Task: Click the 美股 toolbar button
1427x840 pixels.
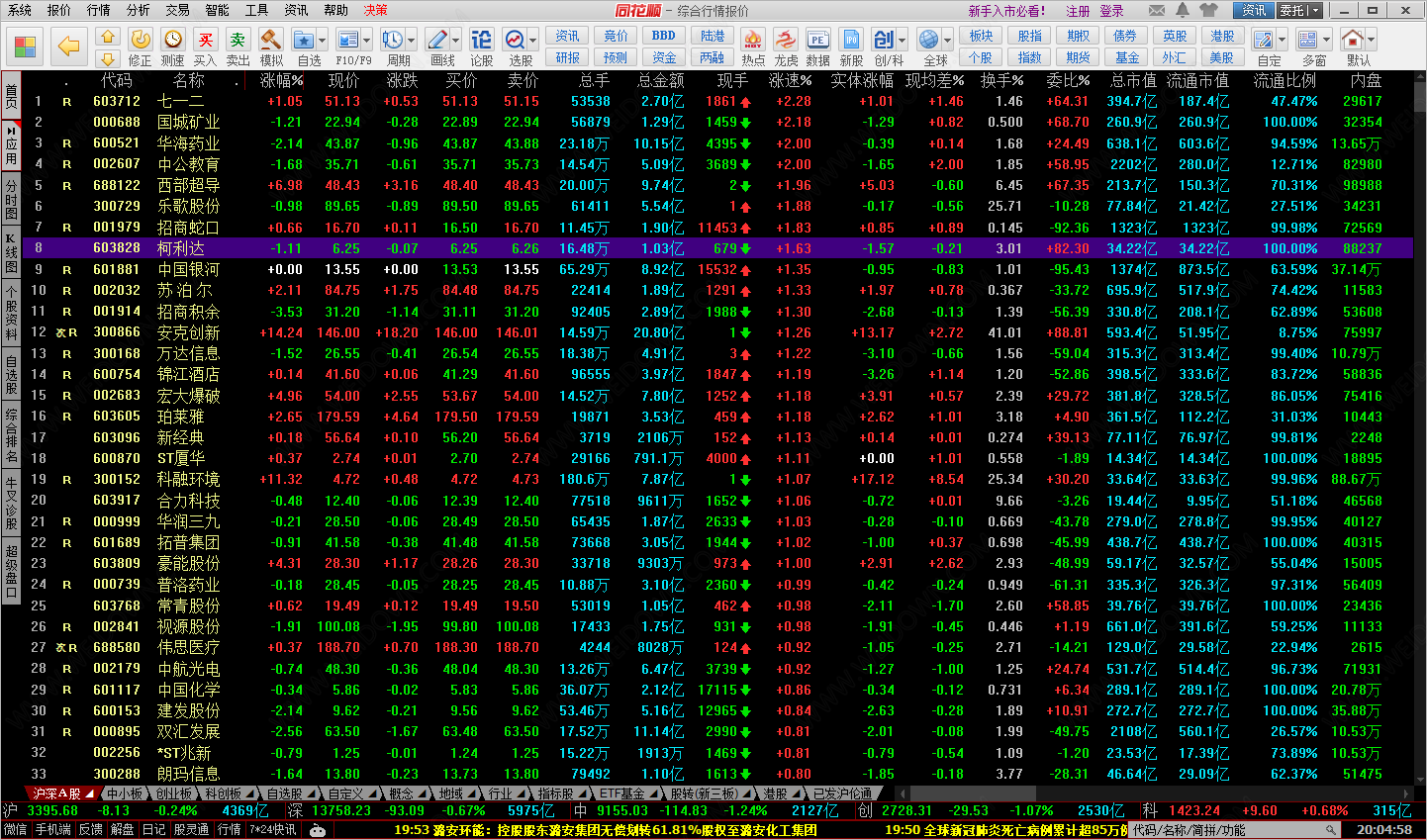Action: [x=1222, y=57]
